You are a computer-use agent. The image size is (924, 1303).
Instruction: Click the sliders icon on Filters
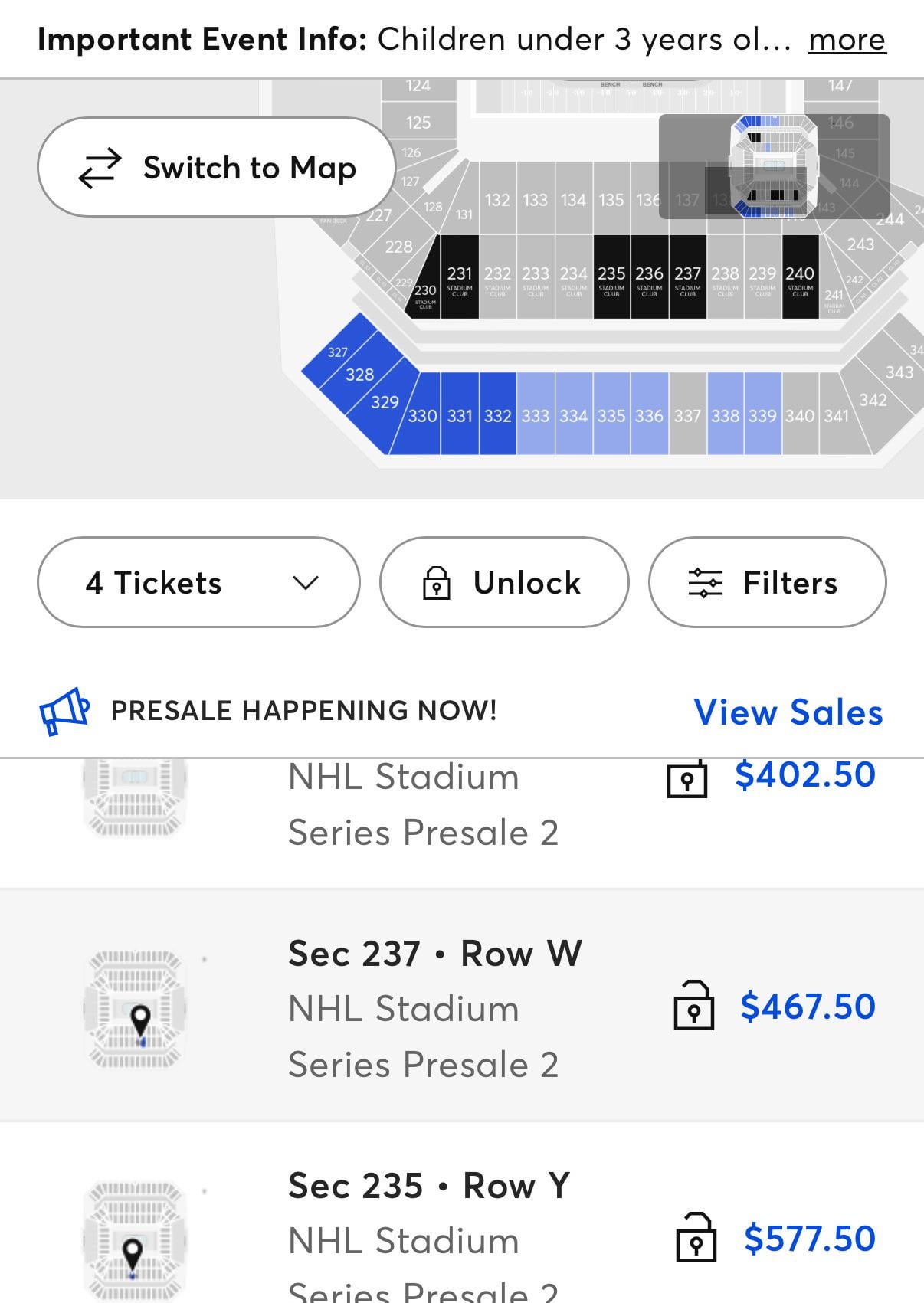point(705,583)
